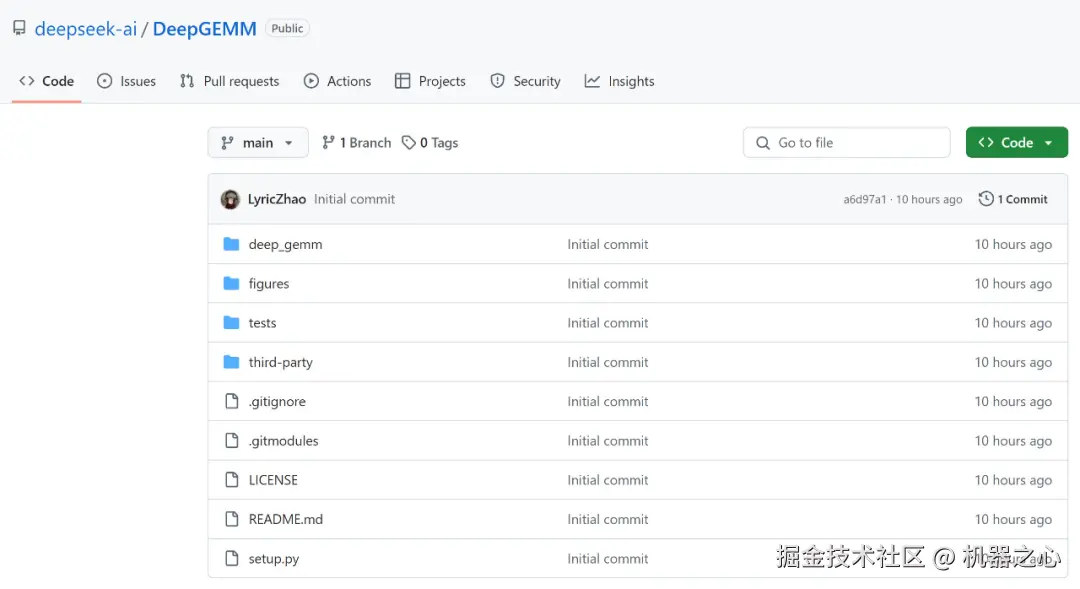
Task: Click the deep_gemm folder icon
Action: coord(231,244)
